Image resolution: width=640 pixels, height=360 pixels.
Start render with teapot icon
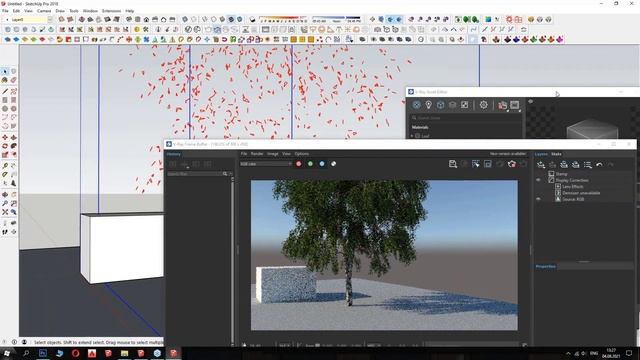click(x=502, y=105)
